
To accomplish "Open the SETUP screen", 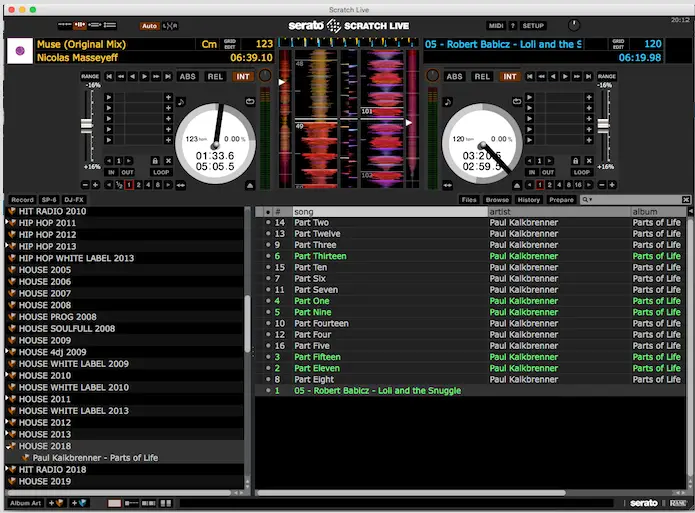I will point(533,26).
